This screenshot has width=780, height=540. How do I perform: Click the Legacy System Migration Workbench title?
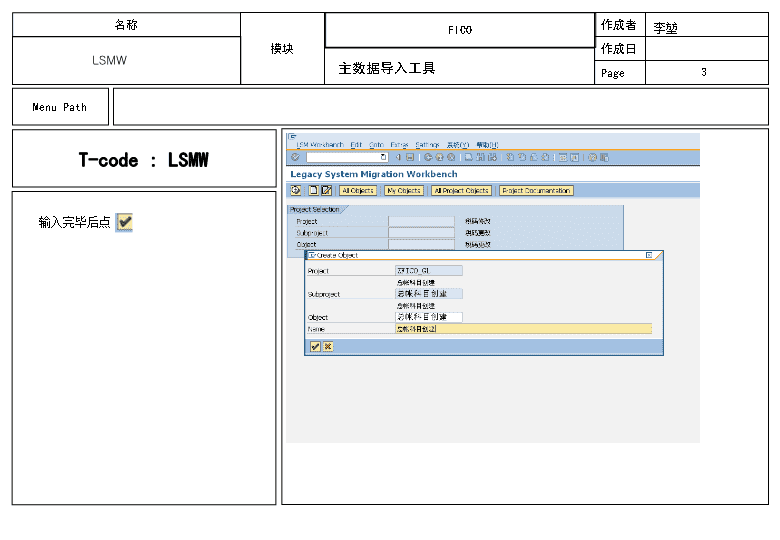[x=374, y=174]
